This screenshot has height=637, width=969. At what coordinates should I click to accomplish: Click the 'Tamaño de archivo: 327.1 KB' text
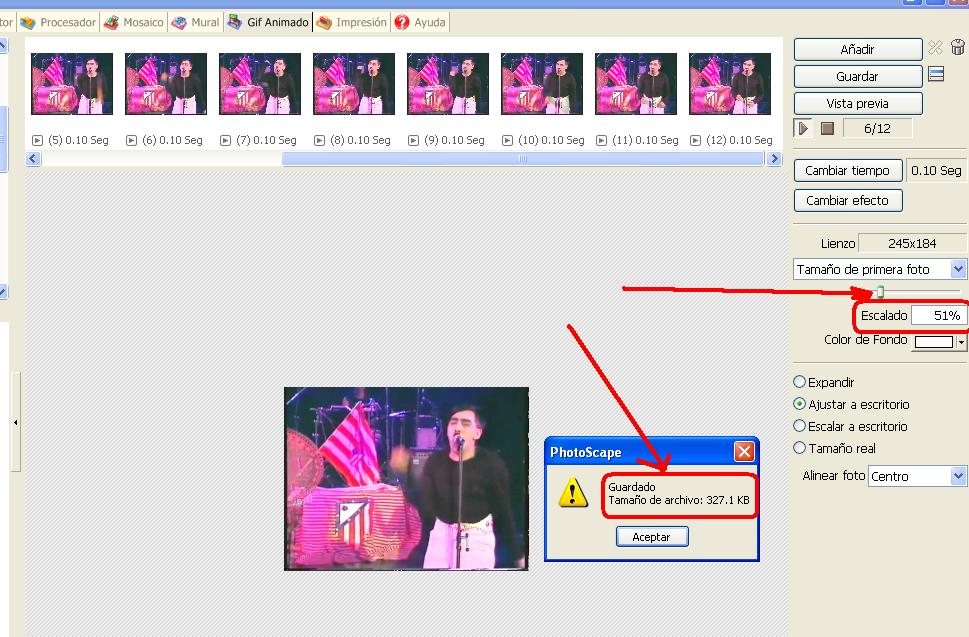[679, 500]
